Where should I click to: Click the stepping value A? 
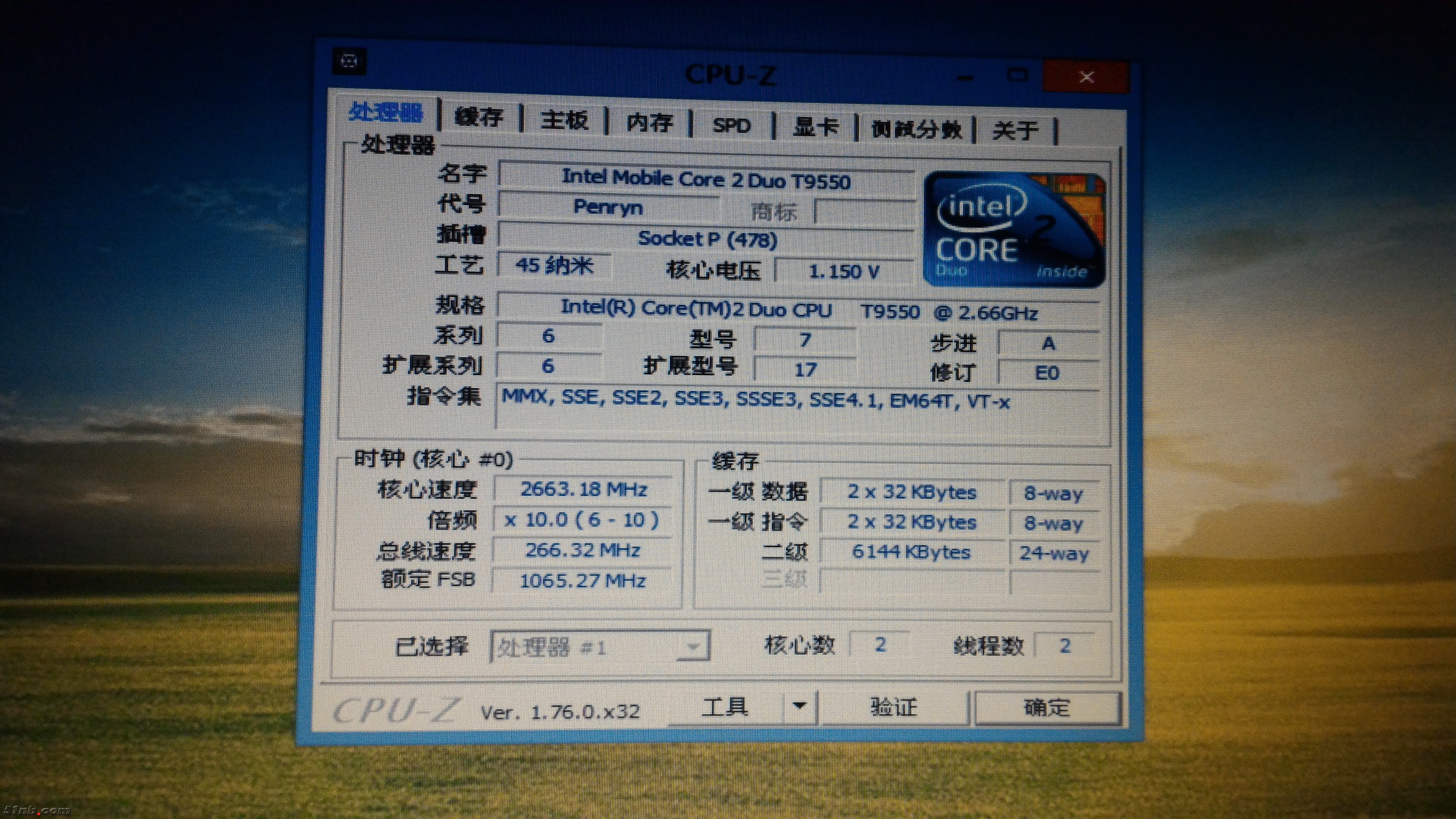click(x=1049, y=343)
